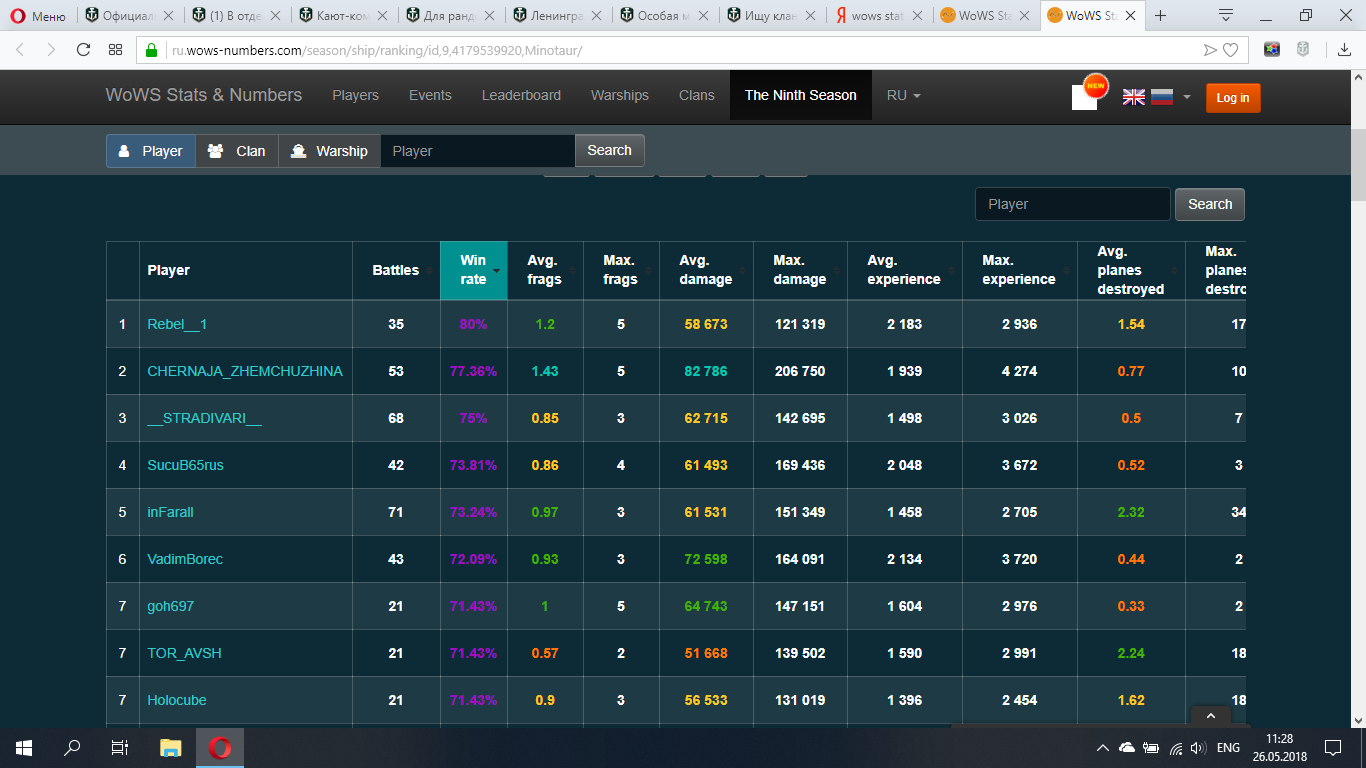Click the orange Log in button
This screenshot has height=768, width=1366.
coord(1233,97)
